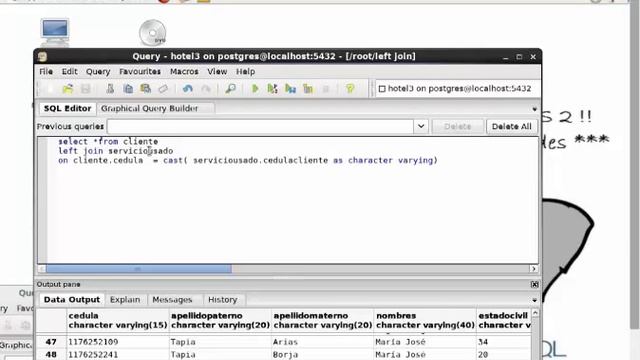Viewport: 640px width, 360px height.
Task: Open the Edit menu
Action: point(69,71)
